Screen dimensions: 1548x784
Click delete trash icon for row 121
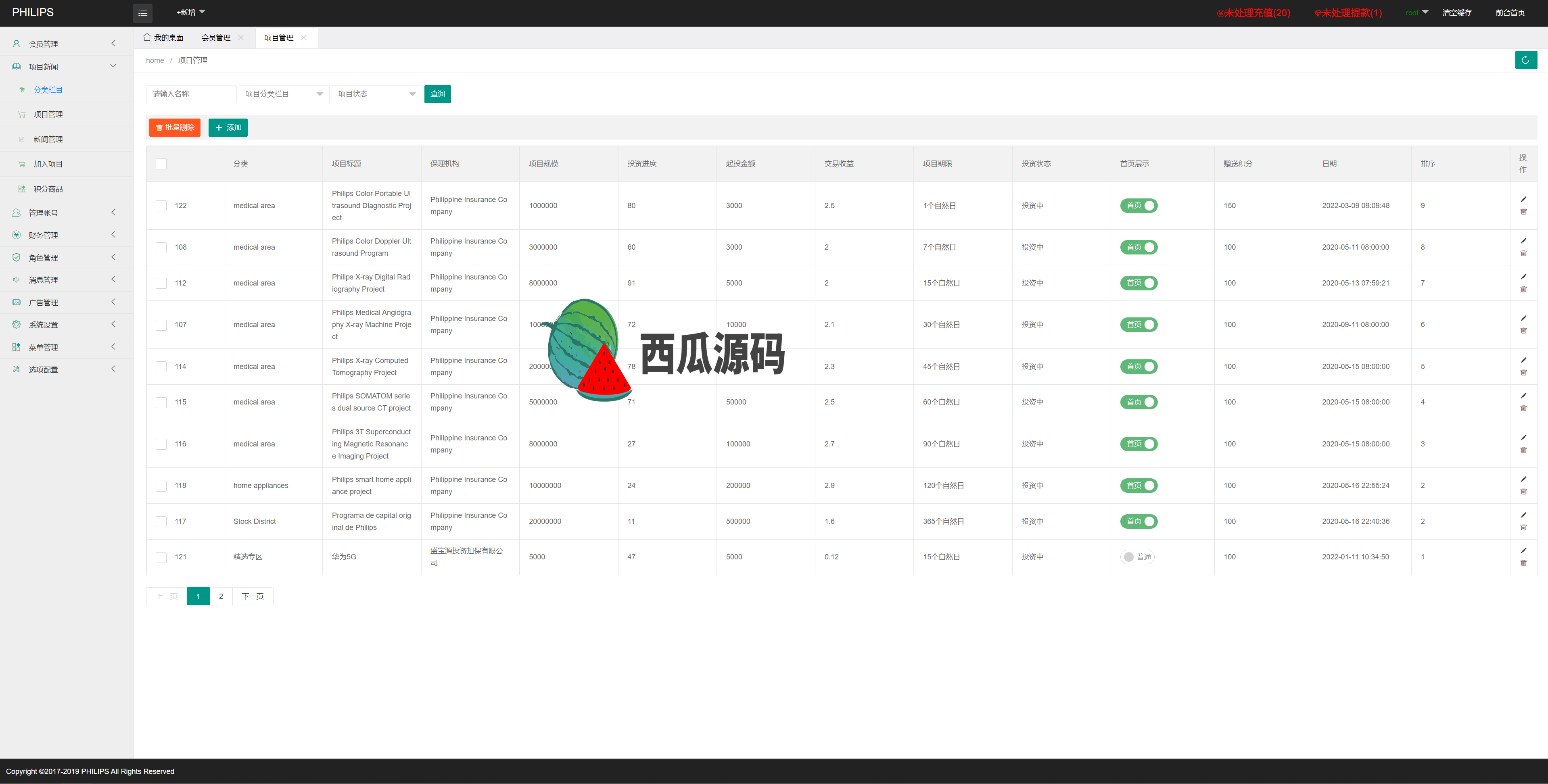1523,563
